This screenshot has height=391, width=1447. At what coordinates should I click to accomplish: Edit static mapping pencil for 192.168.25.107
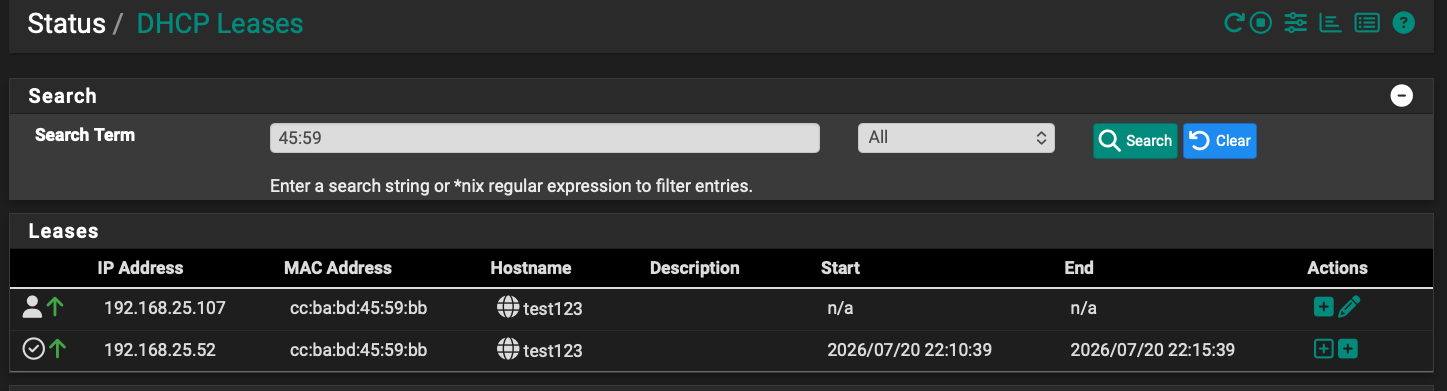click(1349, 308)
